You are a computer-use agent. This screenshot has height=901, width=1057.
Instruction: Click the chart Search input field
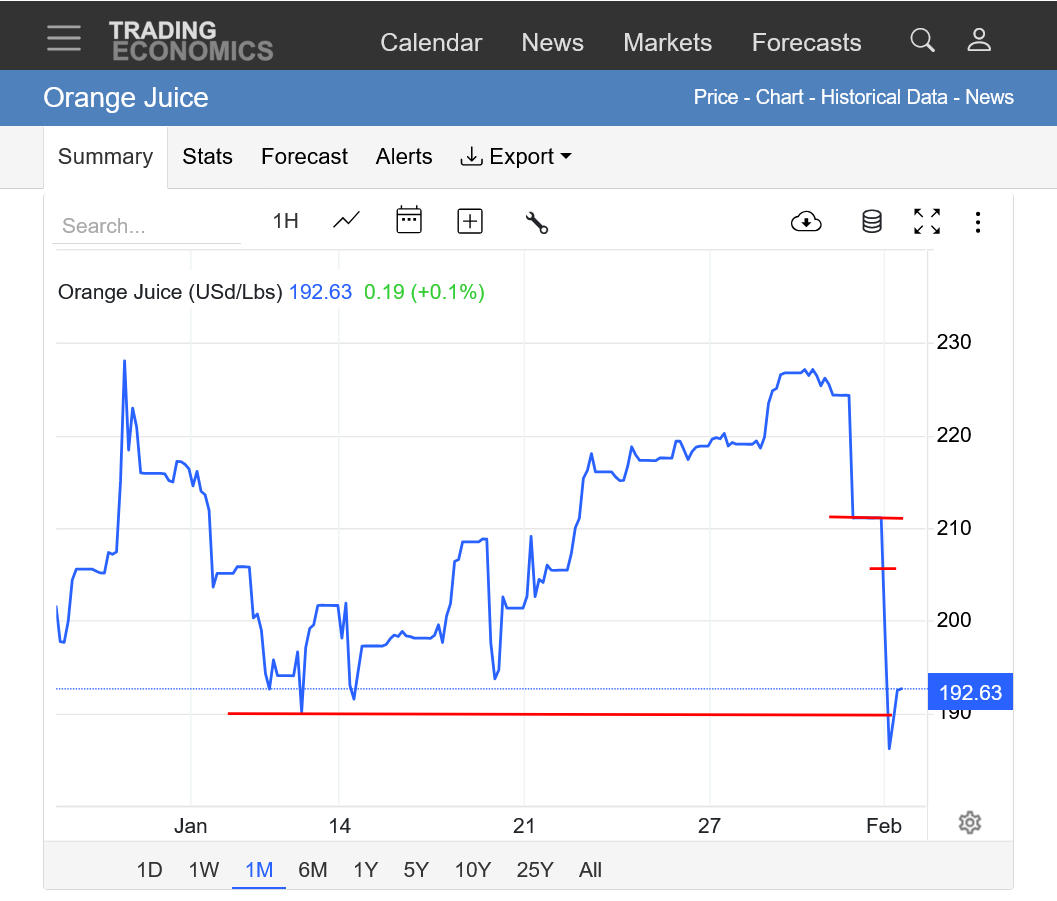(x=146, y=226)
